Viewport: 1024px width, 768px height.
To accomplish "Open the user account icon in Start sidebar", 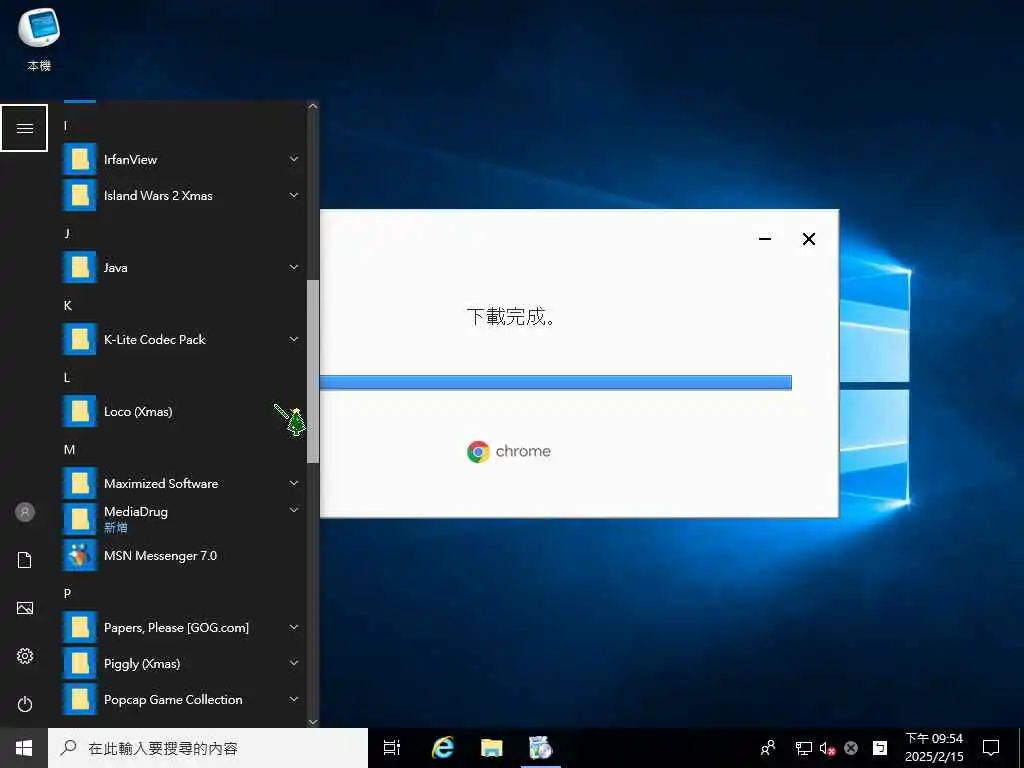I will click(25, 512).
